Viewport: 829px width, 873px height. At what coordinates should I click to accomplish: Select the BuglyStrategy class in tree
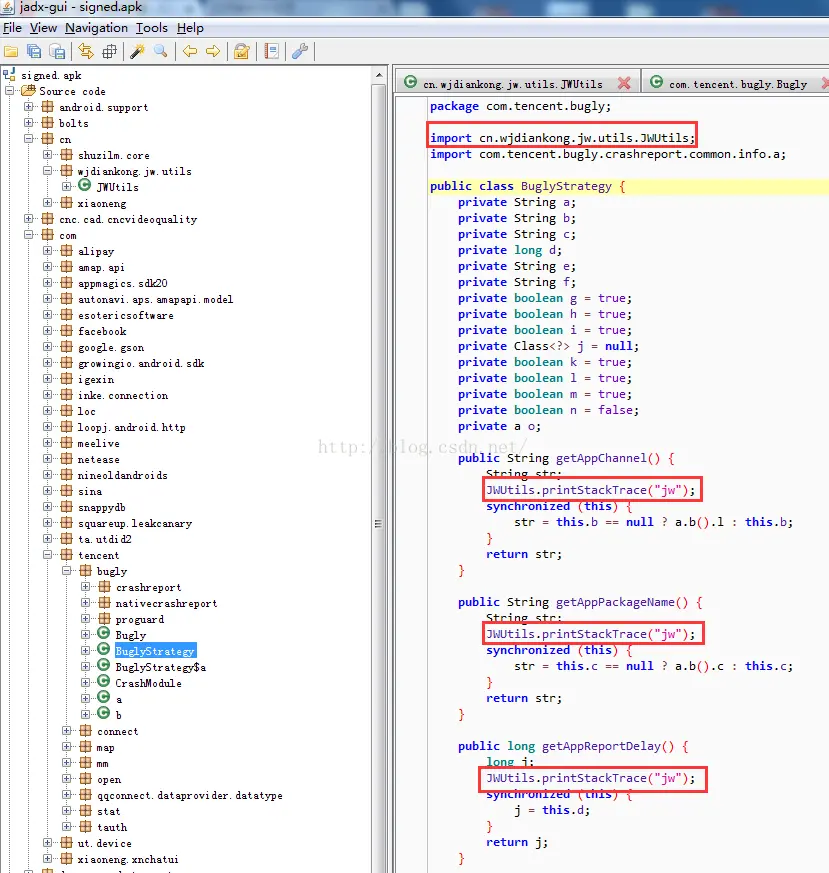coord(155,651)
